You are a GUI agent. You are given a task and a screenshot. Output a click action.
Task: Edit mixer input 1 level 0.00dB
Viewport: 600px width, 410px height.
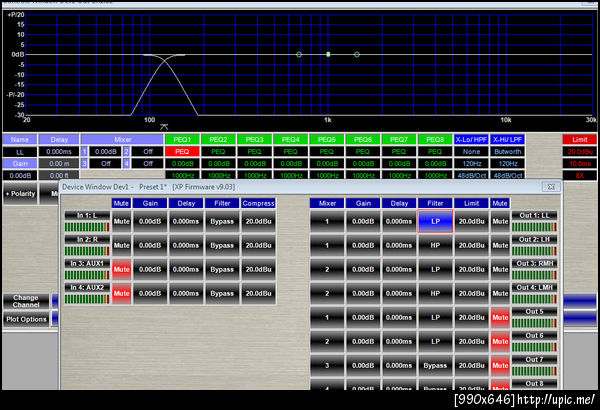coord(105,152)
